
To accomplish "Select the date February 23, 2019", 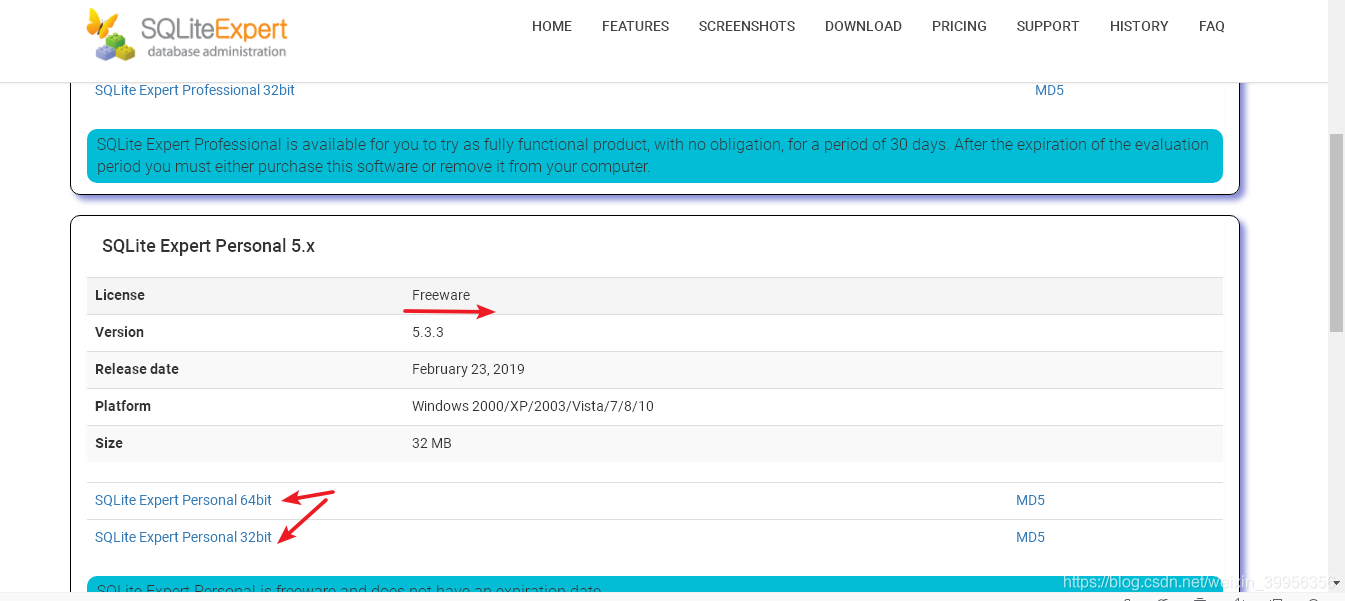I will 468,369.
